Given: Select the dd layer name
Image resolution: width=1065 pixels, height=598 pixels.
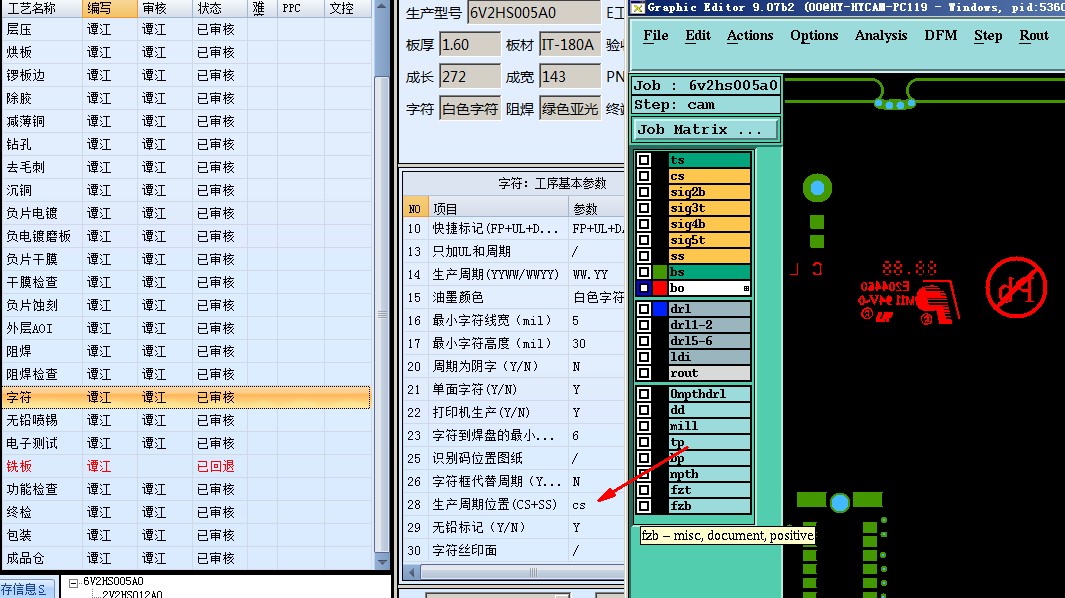Looking at the screenshot, I should click(x=709, y=410).
